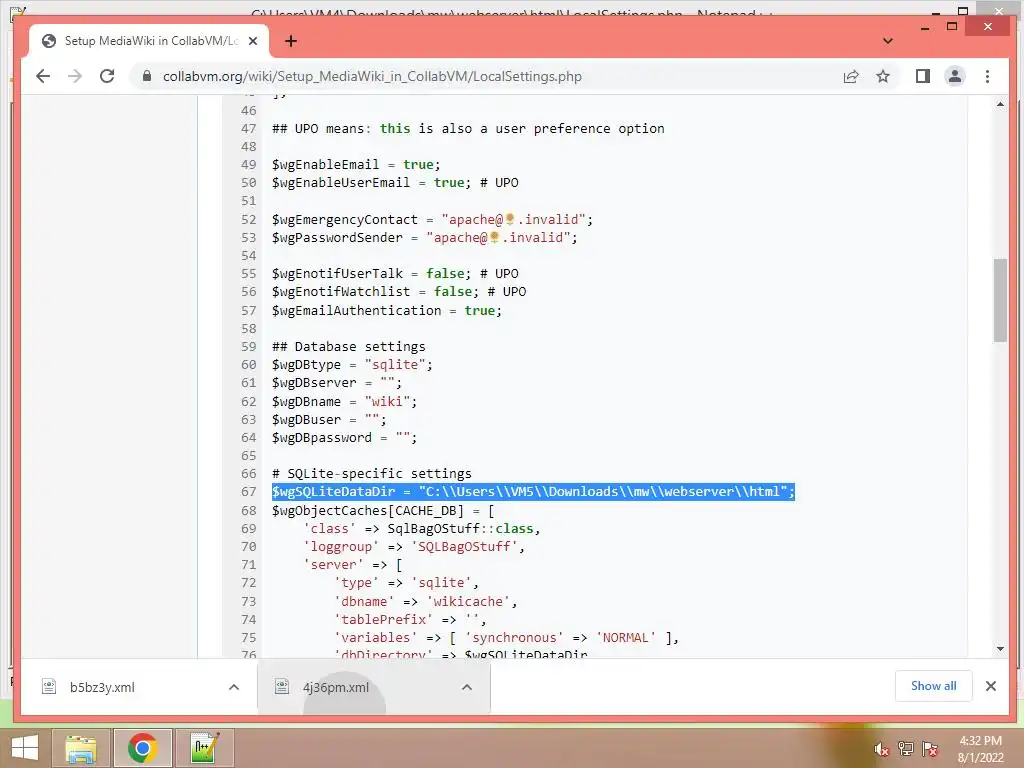Click the $wgEnotifUserTalk = false line
This screenshot has width=1024, height=768.
click(395, 274)
